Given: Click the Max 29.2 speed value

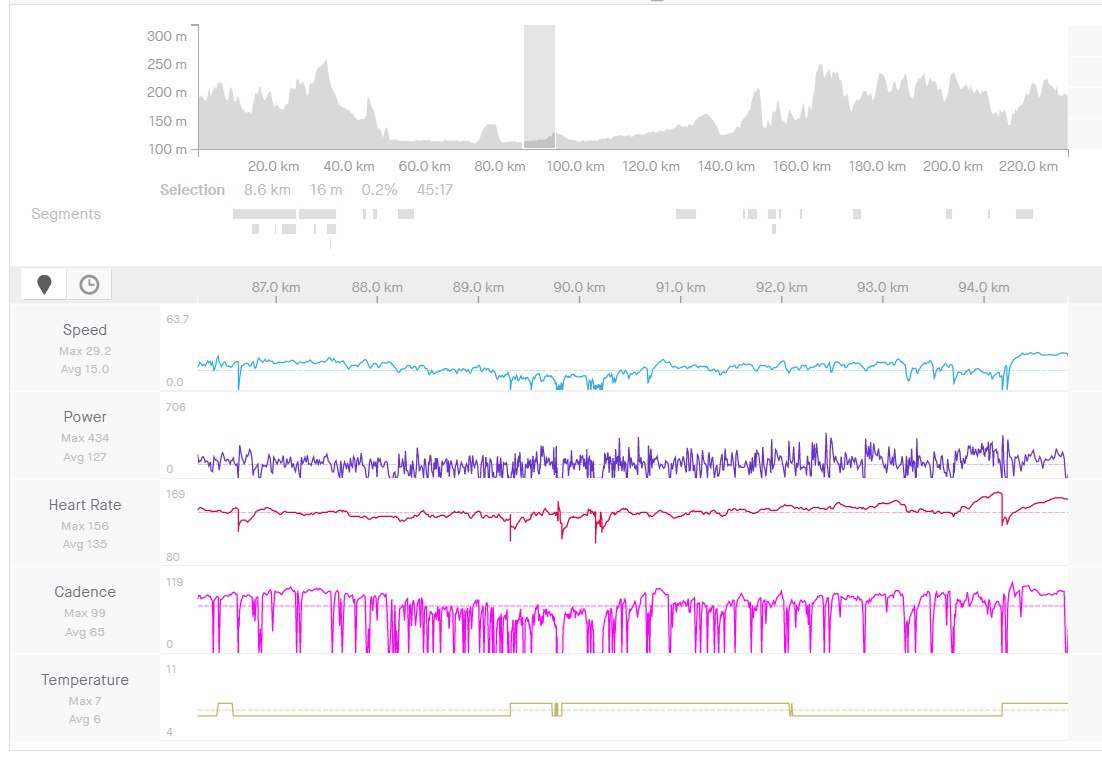Looking at the screenshot, I should click(85, 351).
